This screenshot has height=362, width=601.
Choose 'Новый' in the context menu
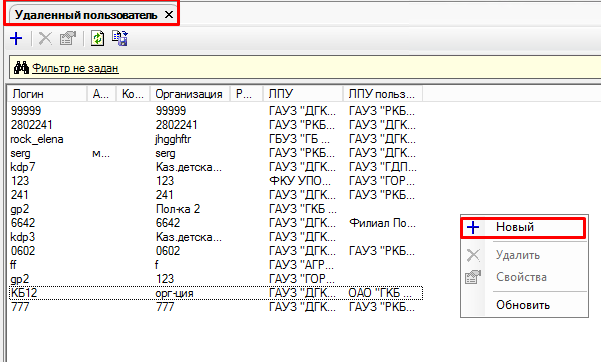pyautogui.click(x=524, y=227)
